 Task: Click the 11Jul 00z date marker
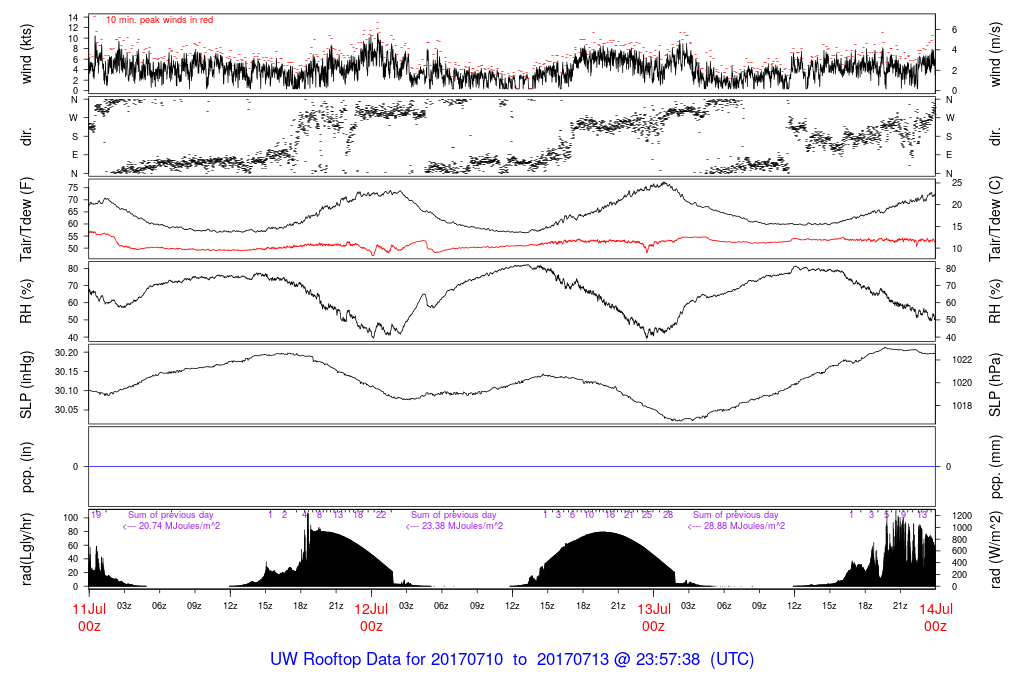89,617
